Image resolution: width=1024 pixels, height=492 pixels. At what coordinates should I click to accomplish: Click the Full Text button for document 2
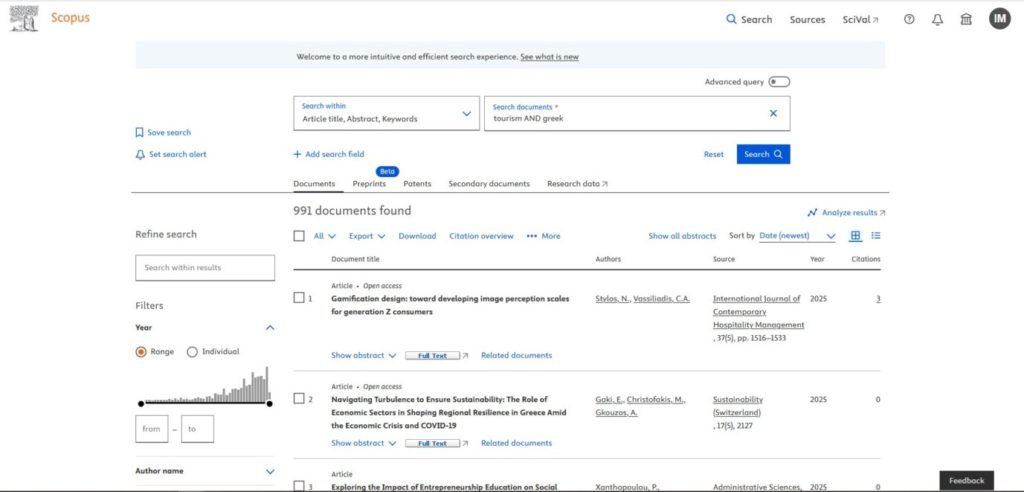coord(432,443)
